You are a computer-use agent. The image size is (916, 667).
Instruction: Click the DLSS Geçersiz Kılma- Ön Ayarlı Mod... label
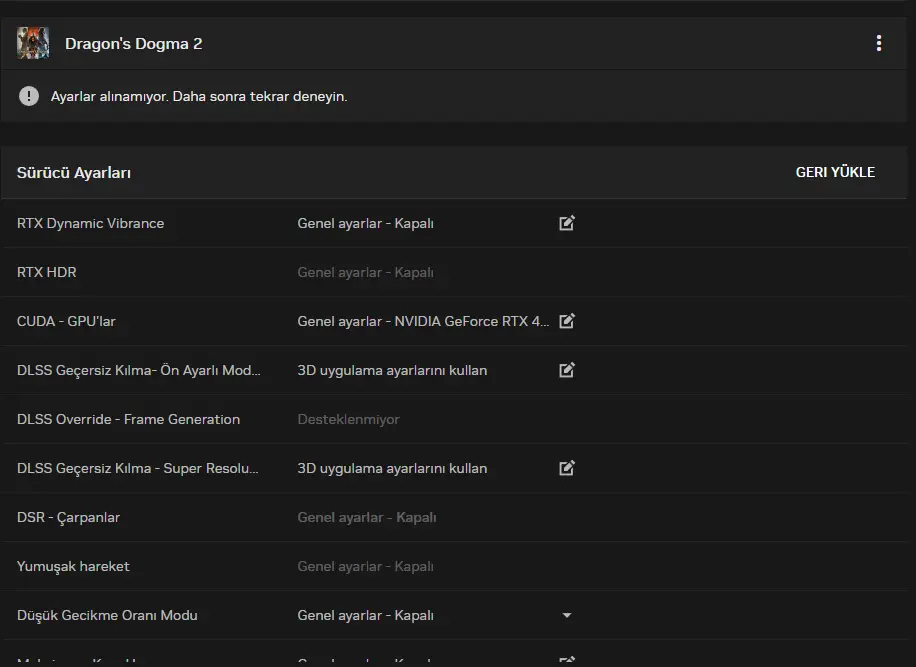[139, 370]
